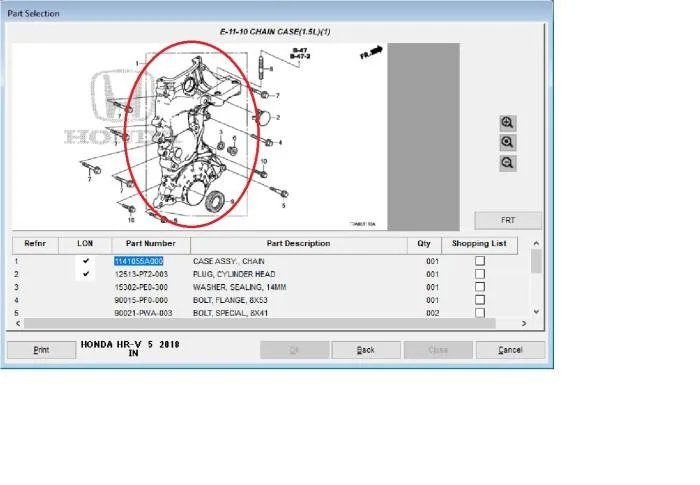Click the Part Number column header

coord(151,244)
